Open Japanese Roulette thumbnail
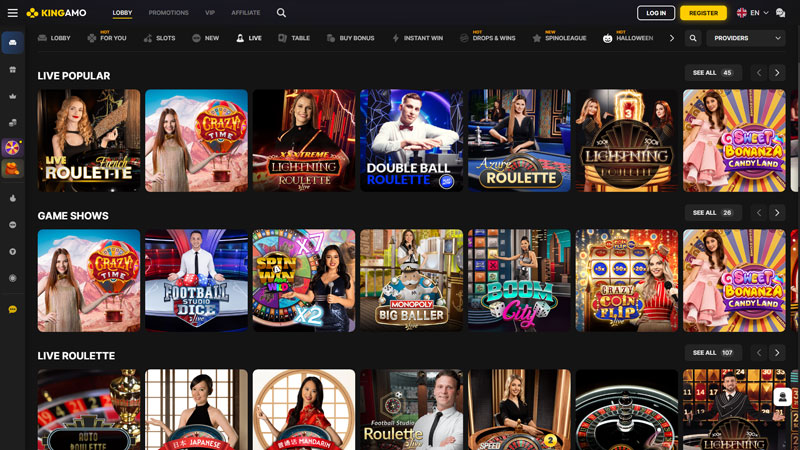 [196, 410]
